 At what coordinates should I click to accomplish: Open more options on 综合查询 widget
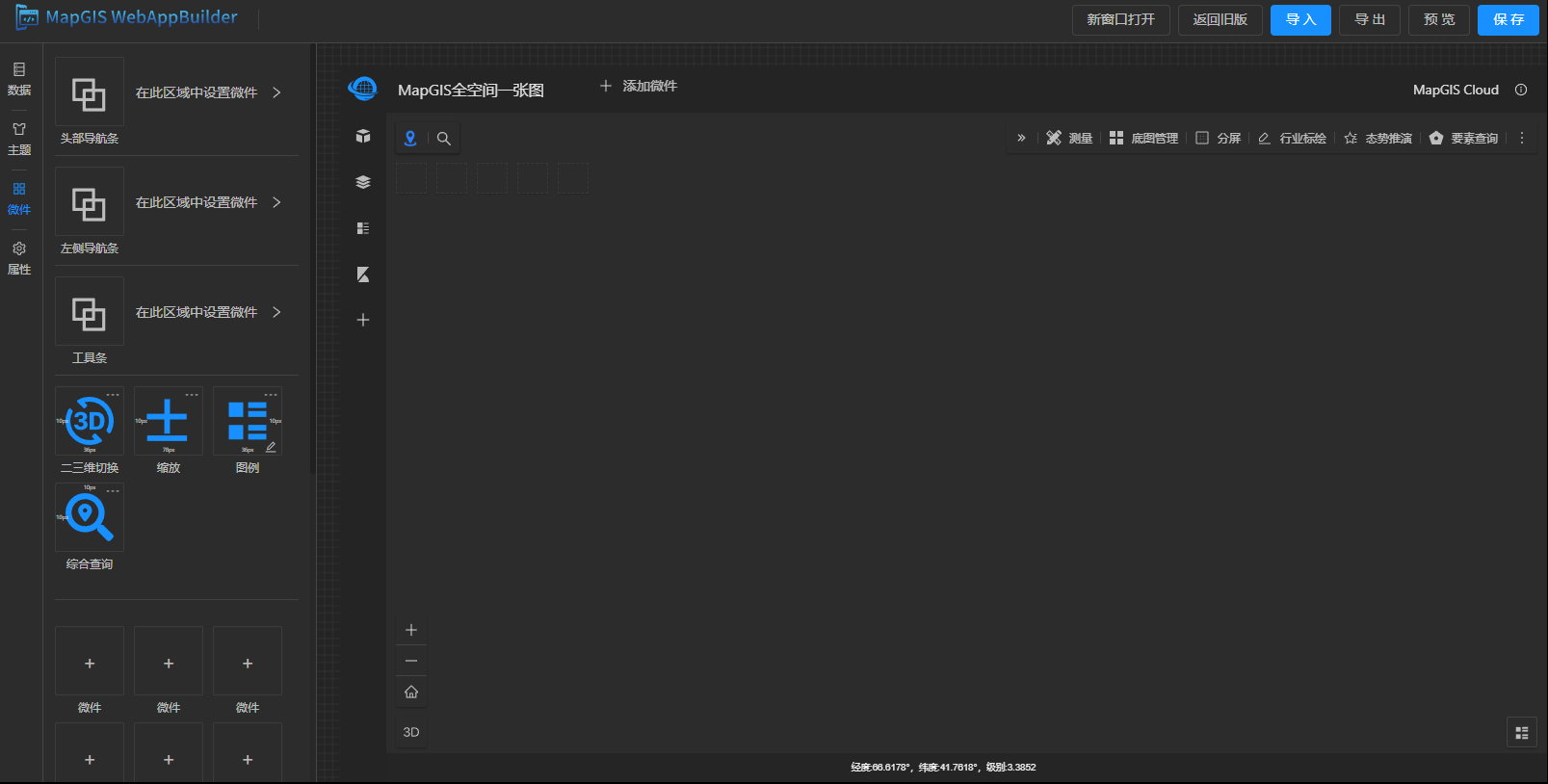point(113,491)
